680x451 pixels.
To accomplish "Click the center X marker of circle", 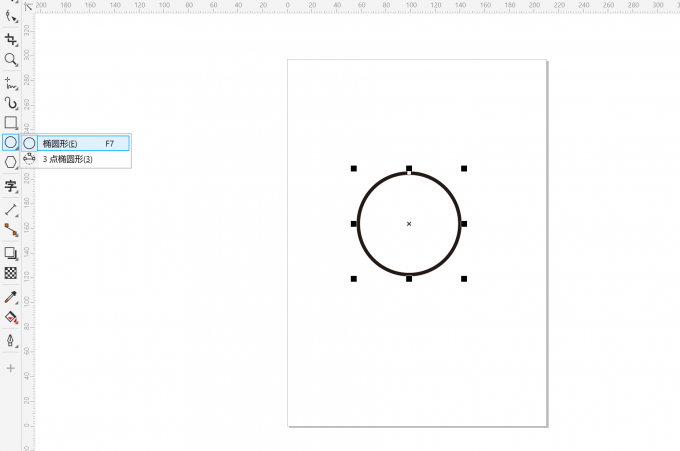I will tap(409, 224).
